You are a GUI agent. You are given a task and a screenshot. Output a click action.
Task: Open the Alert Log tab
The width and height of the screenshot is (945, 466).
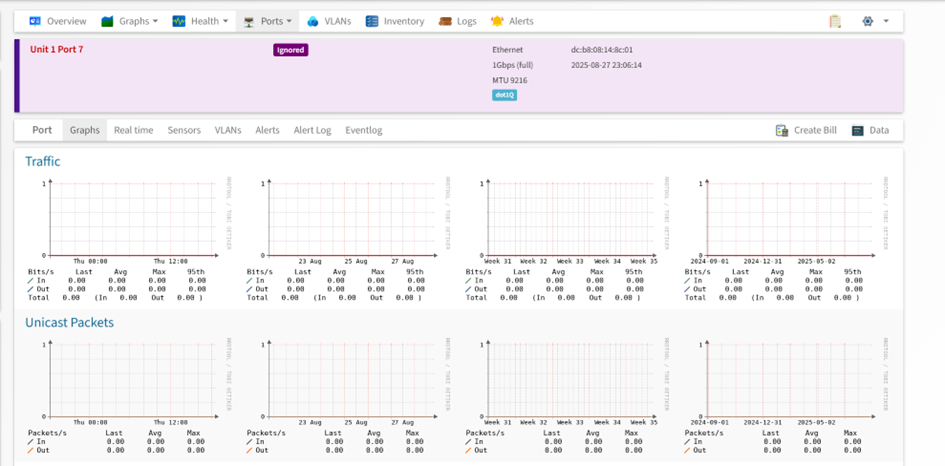pyautogui.click(x=312, y=130)
